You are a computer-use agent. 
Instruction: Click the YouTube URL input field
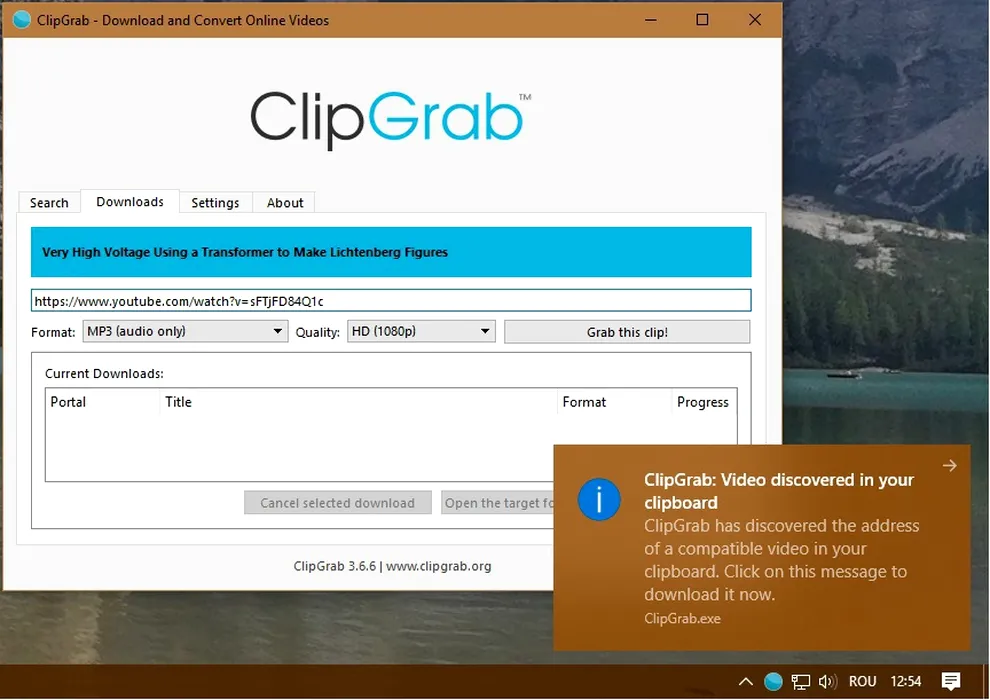click(x=391, y=300)
